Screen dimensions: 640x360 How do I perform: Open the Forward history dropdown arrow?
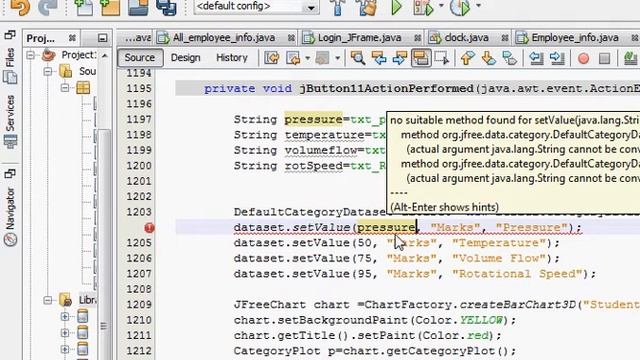[338, 58]
